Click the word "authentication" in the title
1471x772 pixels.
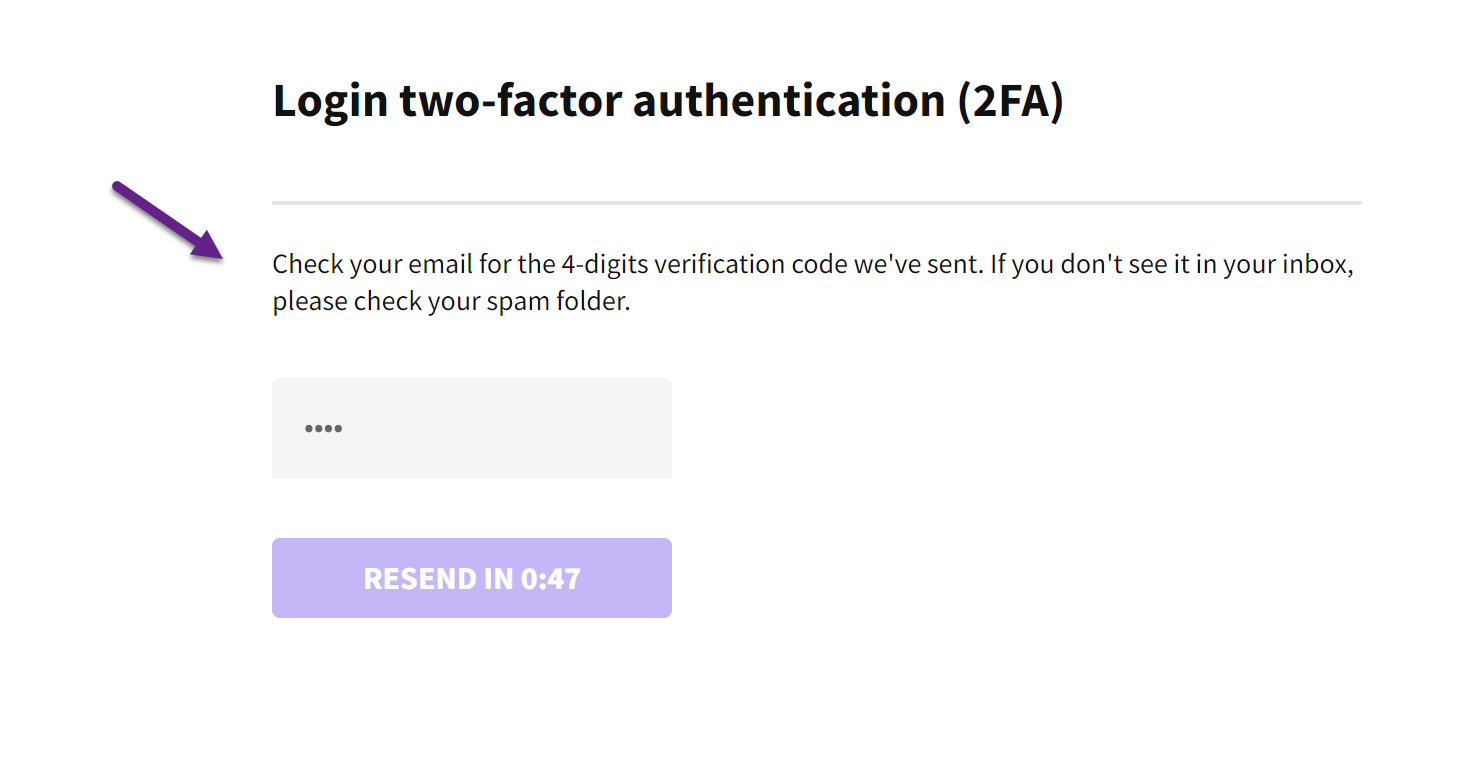(x=789, y=101)
